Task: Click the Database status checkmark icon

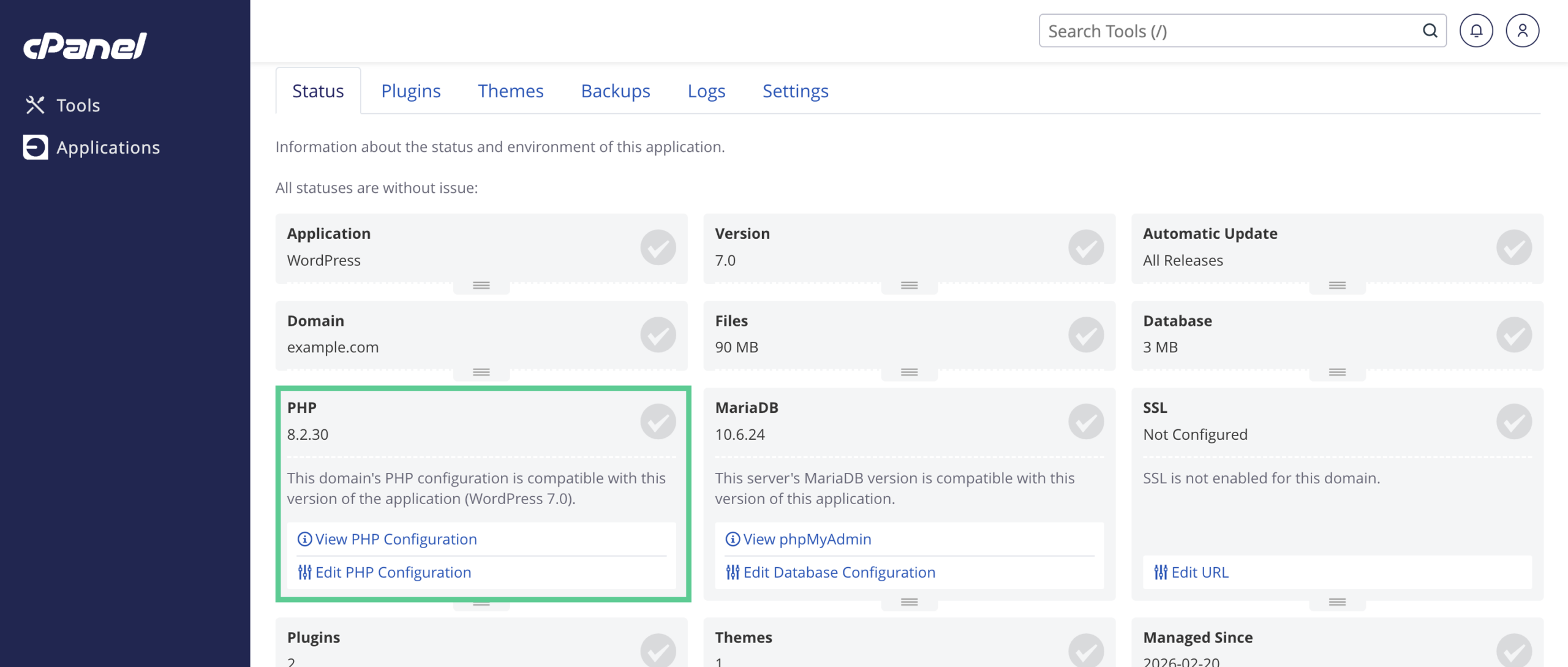Action: click(x=1514, y=334)
